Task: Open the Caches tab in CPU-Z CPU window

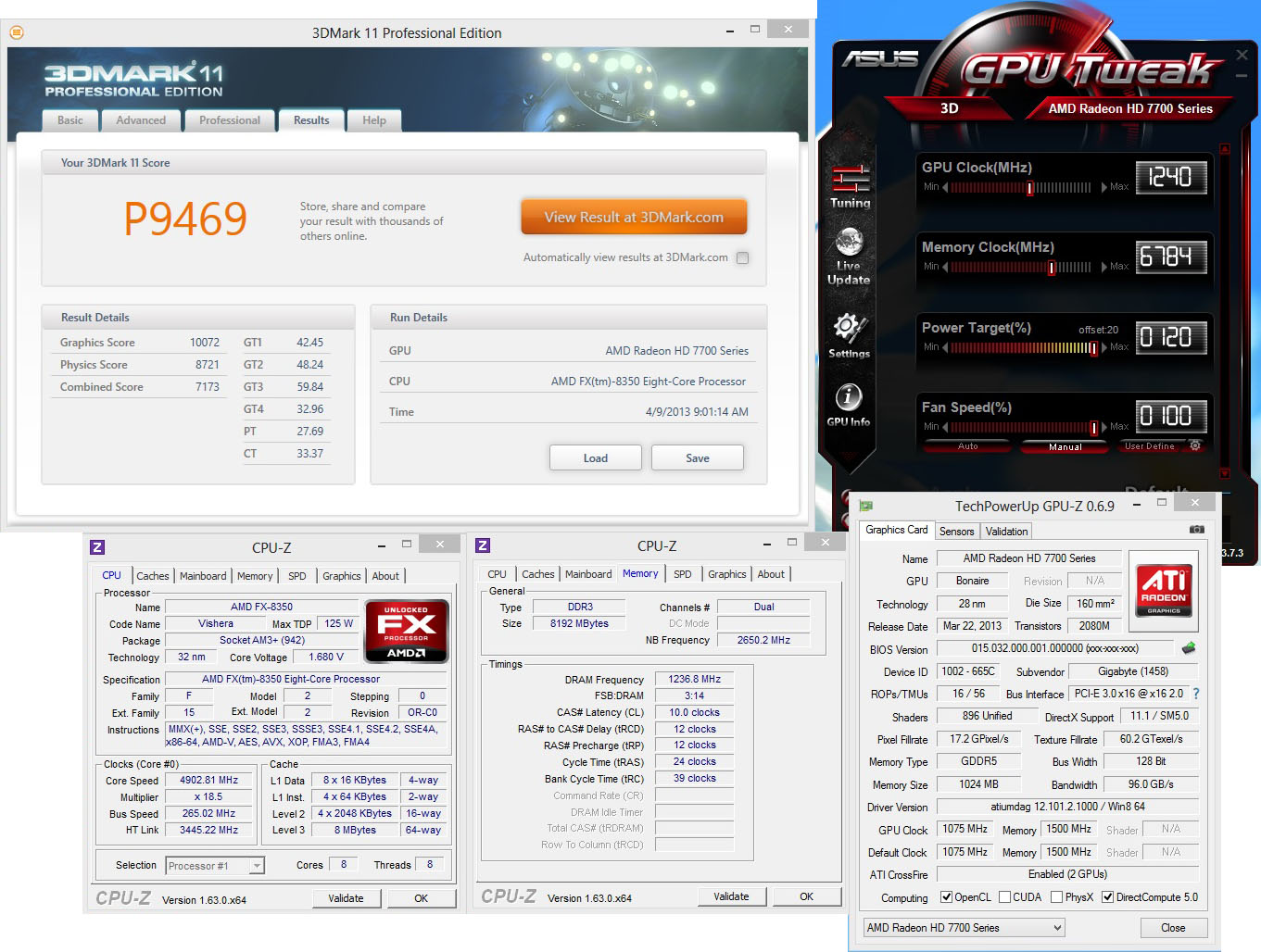Action: click(153, 576)
